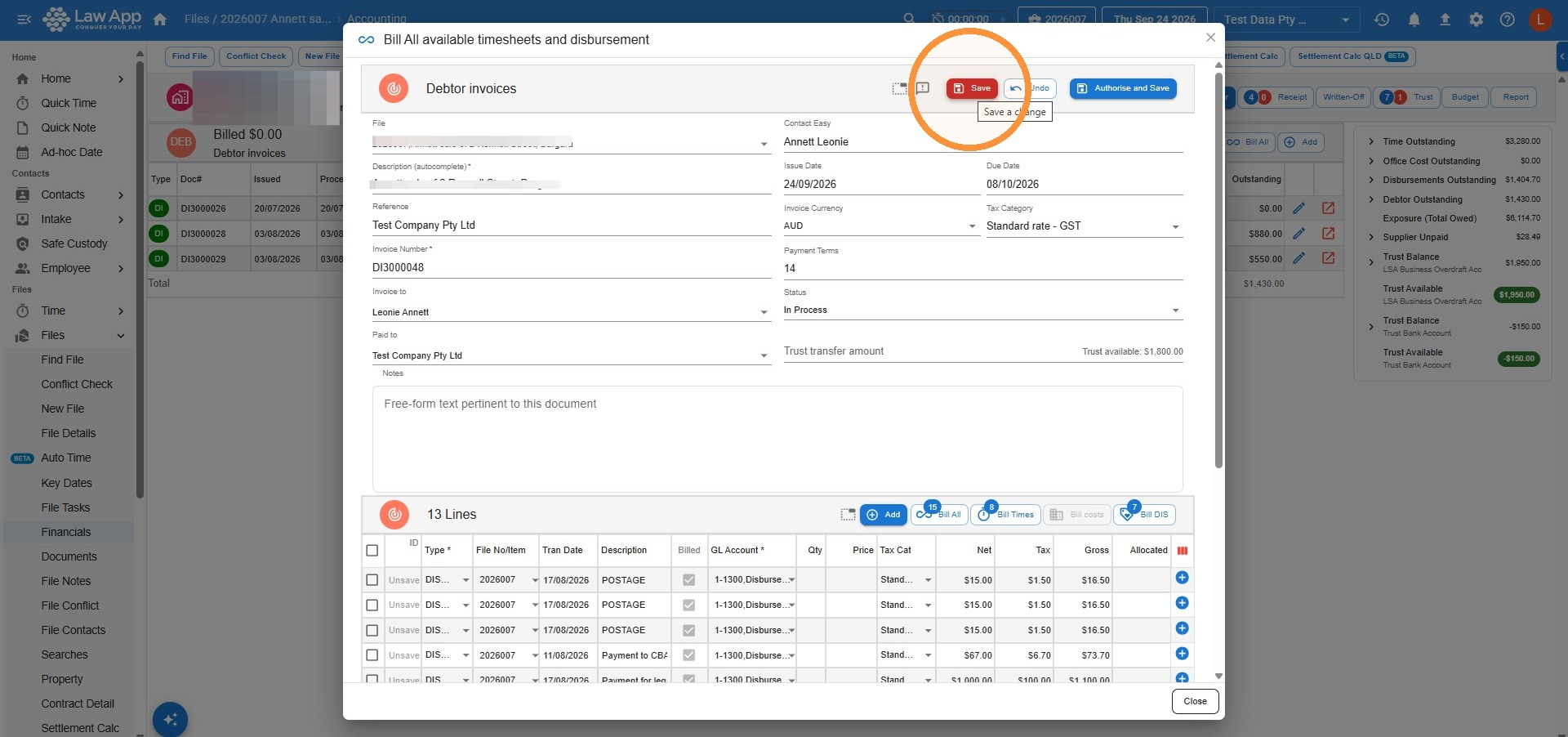Open the Paid to Test Company dropdown
Screen dimensions: 1568x737
click(x=572, y=355)
